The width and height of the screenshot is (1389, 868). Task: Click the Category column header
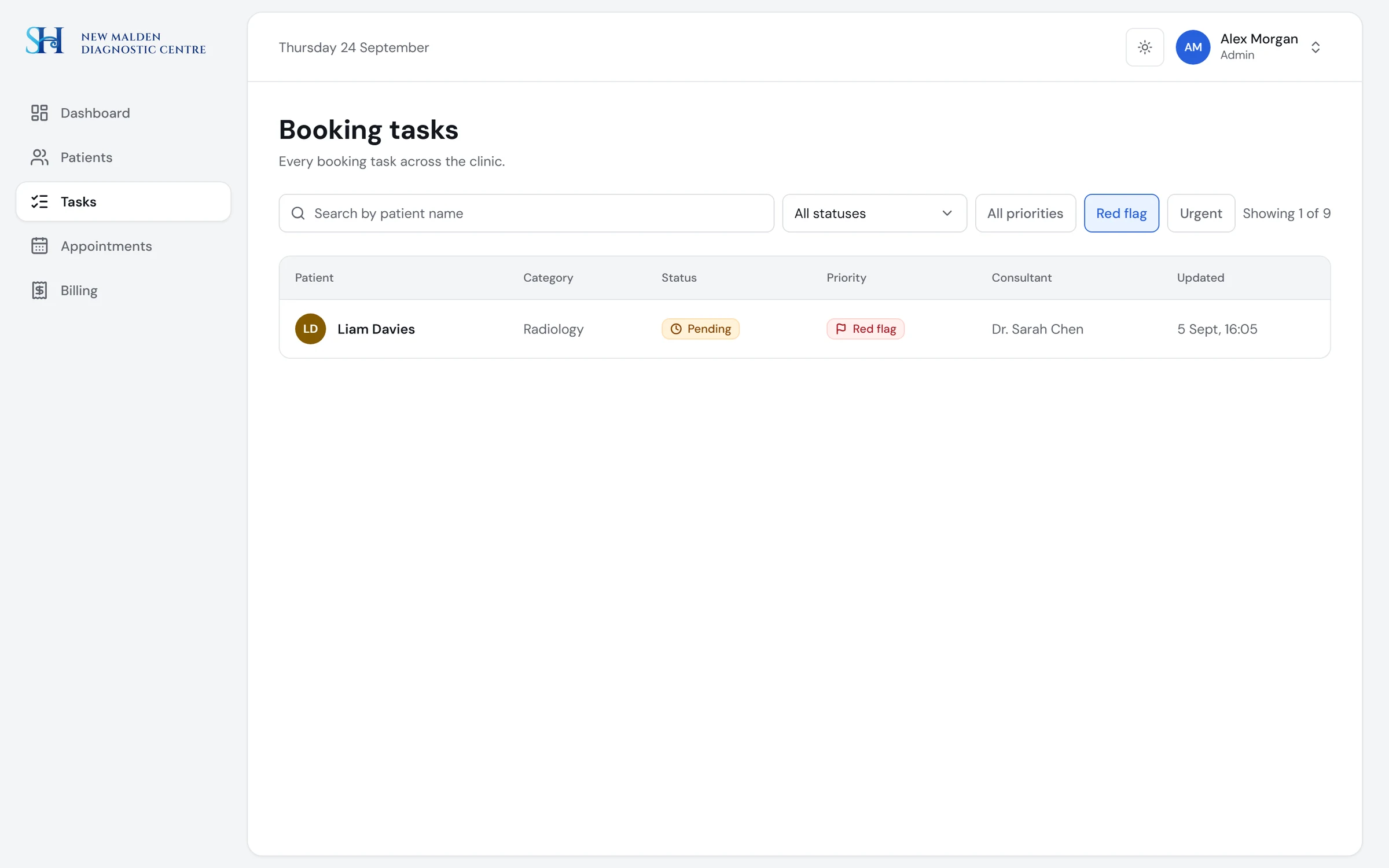(548, 278)
